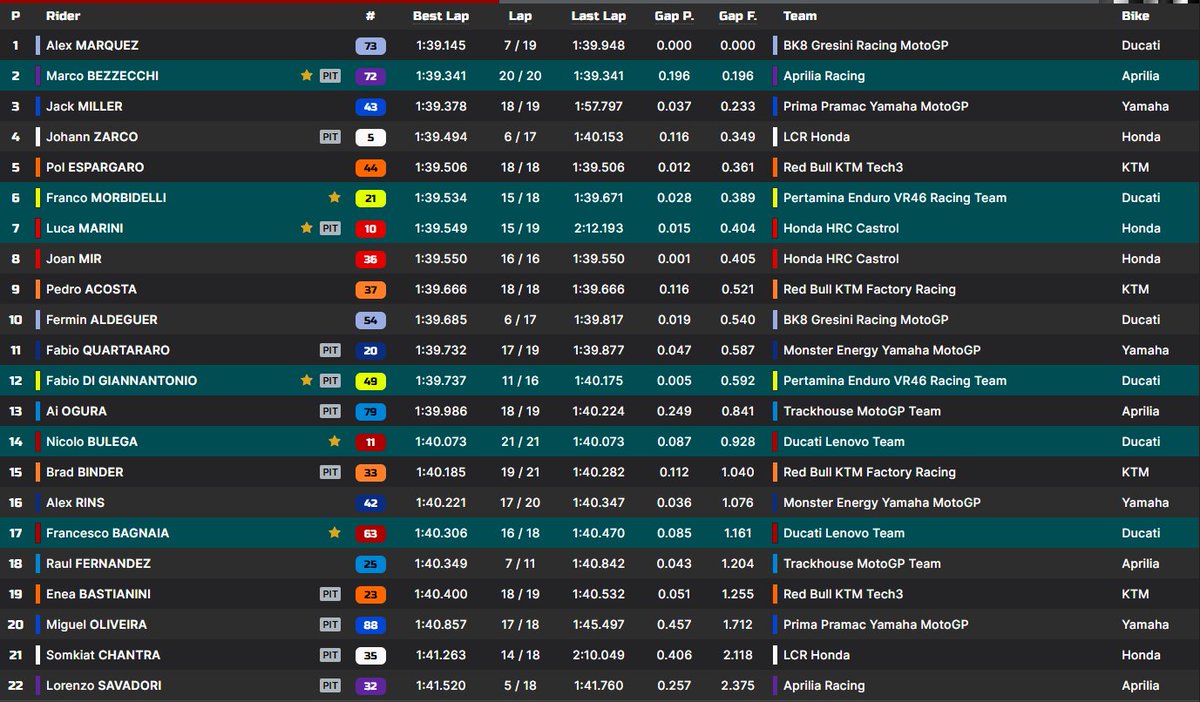Click Red Bull KTM Factory Racing in Acosta's row

[870, 289]
